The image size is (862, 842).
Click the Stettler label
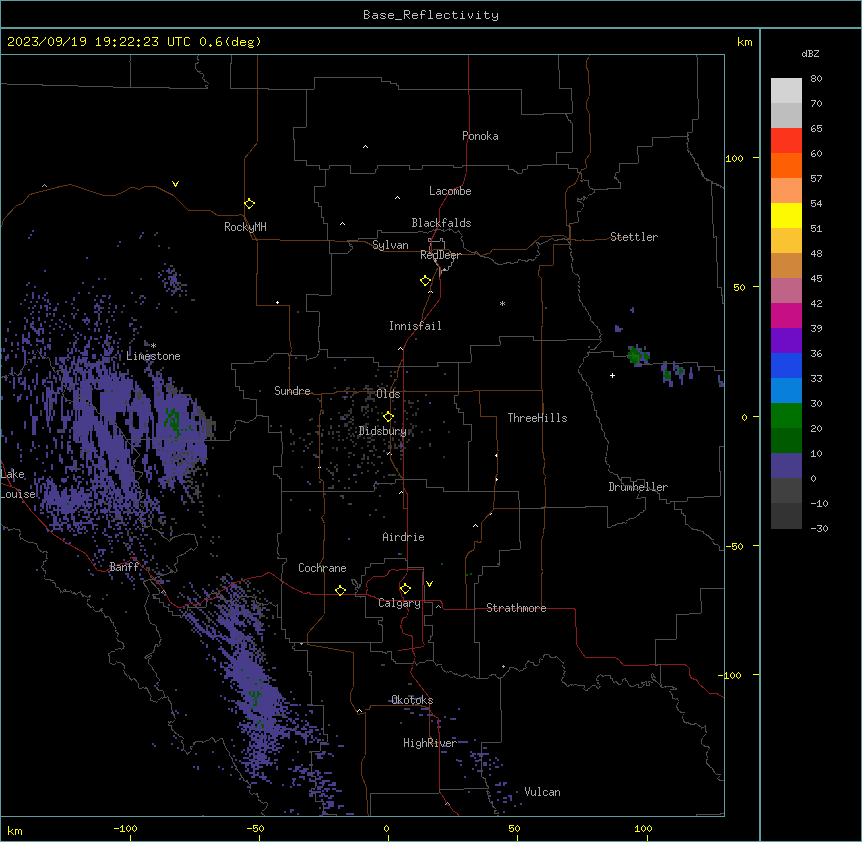pos(634,237)
